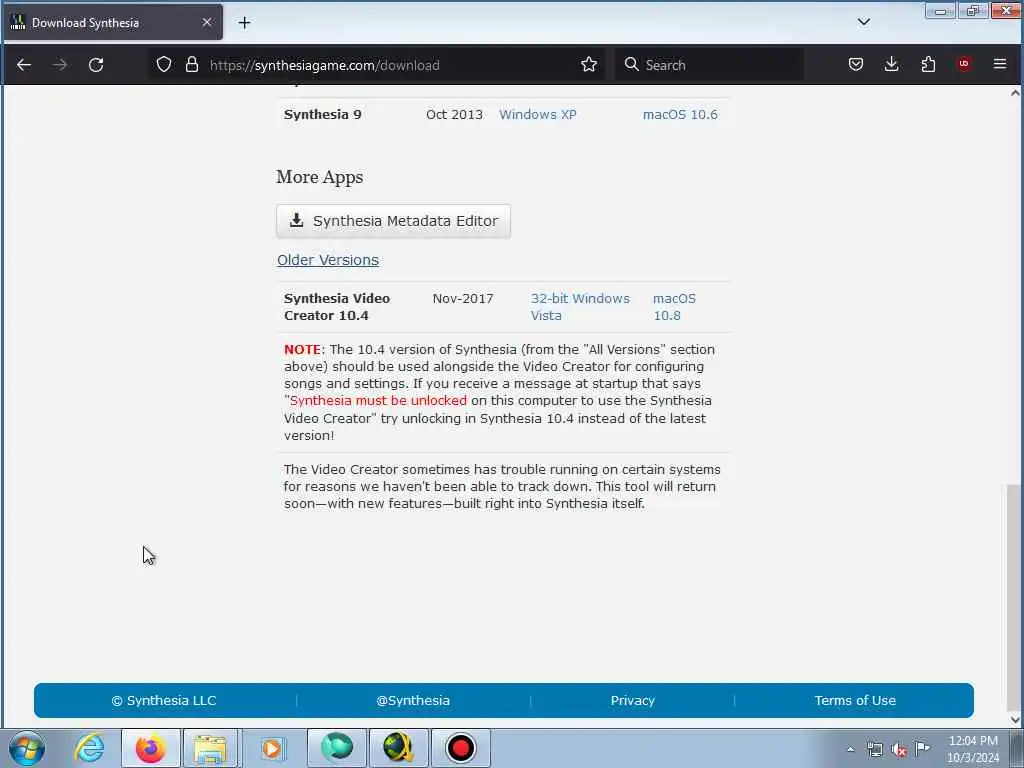This screenshot has width=1024, height=768.
Task: Bookmark this page with the star
Action: 588,64
